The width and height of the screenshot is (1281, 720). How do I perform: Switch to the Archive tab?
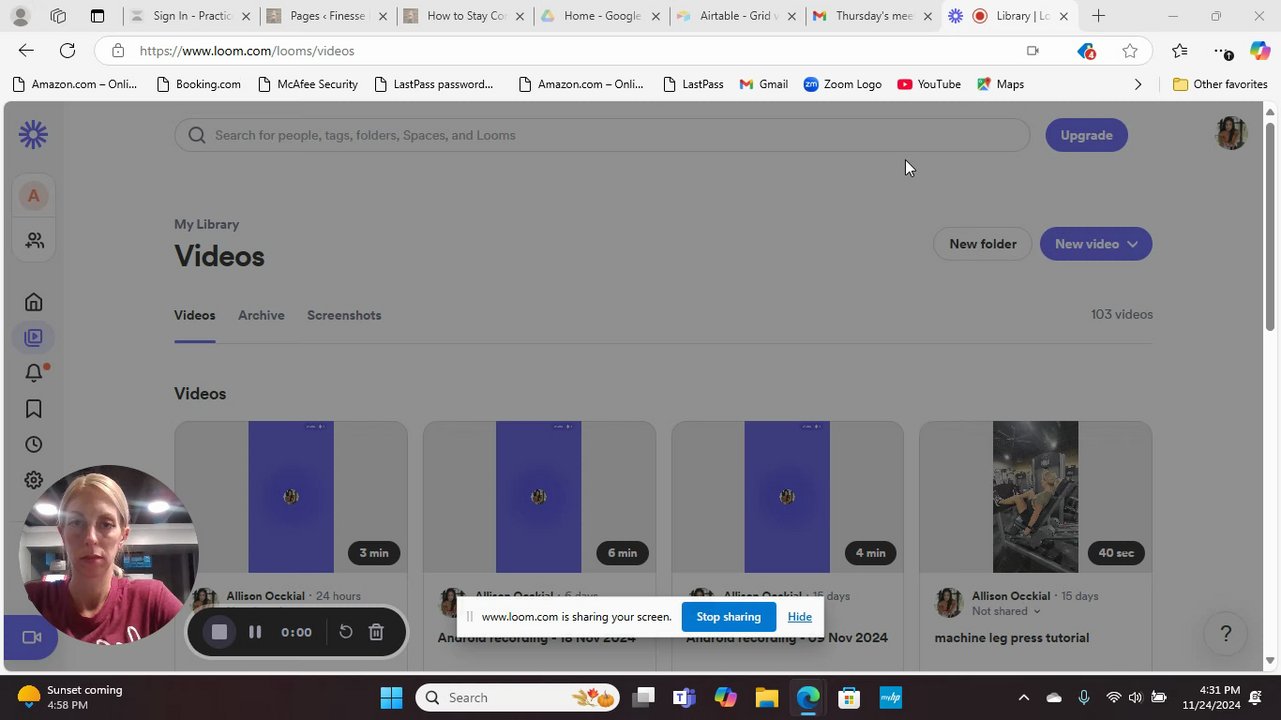coord(261,315)
